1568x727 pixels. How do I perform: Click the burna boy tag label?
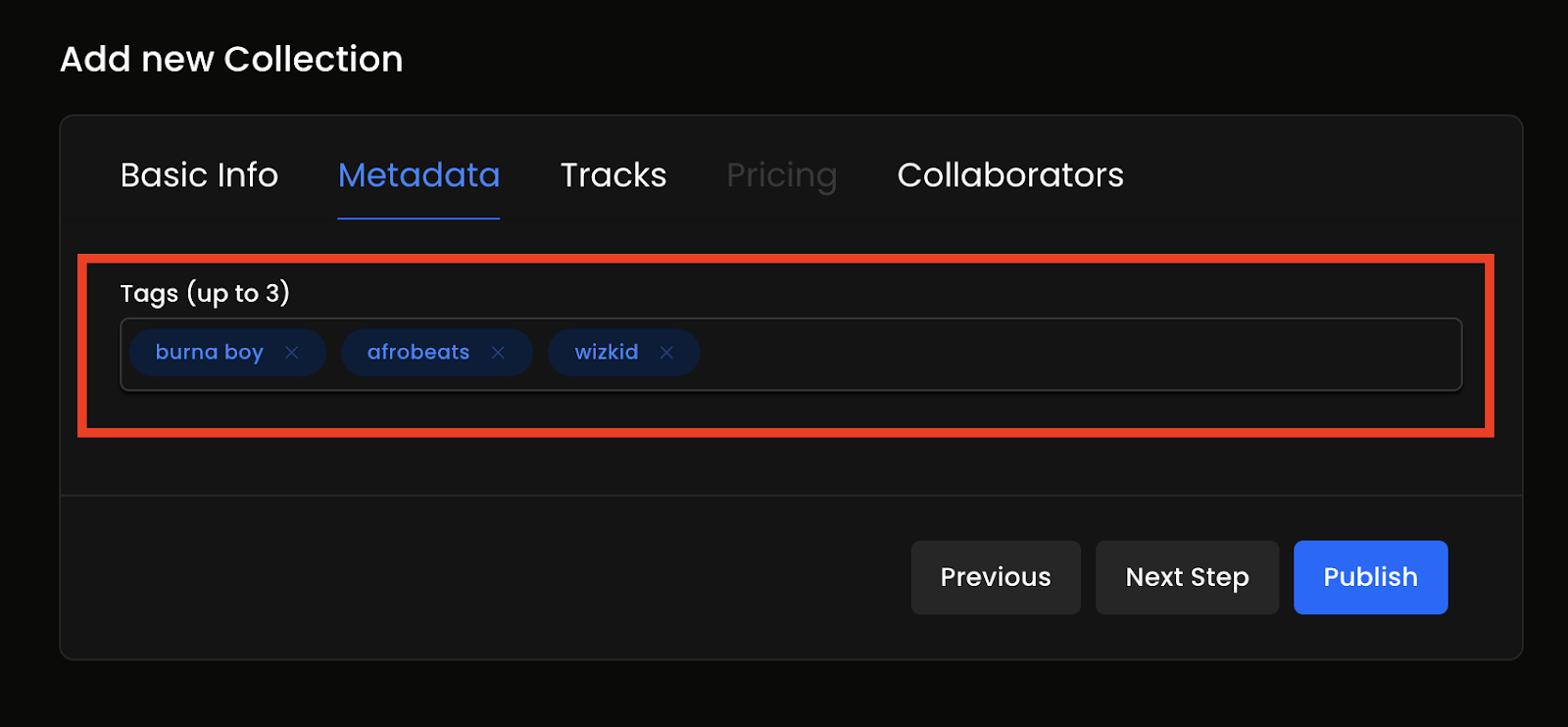209,353
